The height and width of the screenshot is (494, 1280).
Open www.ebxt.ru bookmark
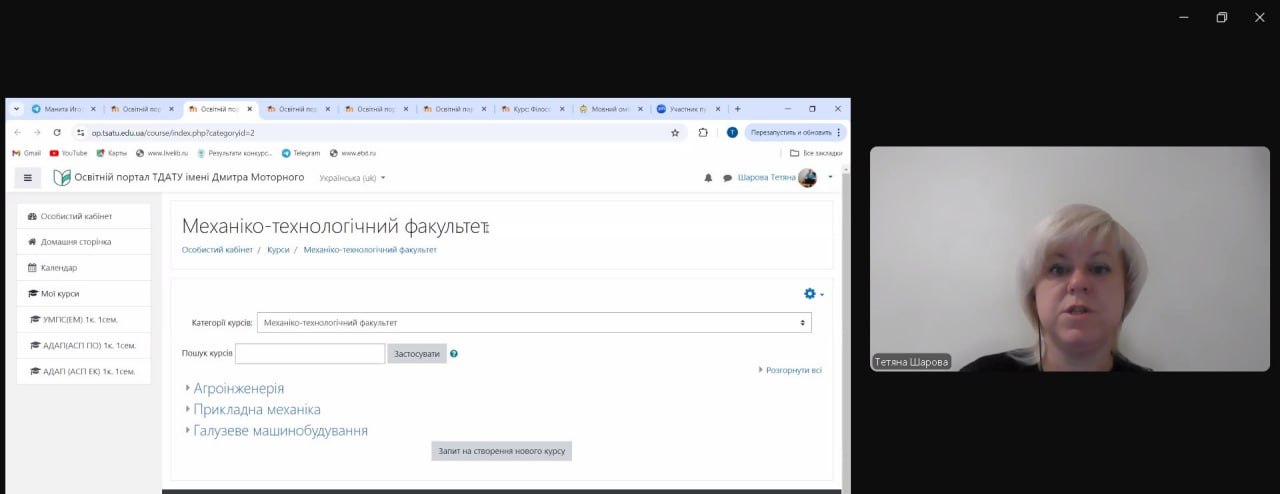(353, 153)
